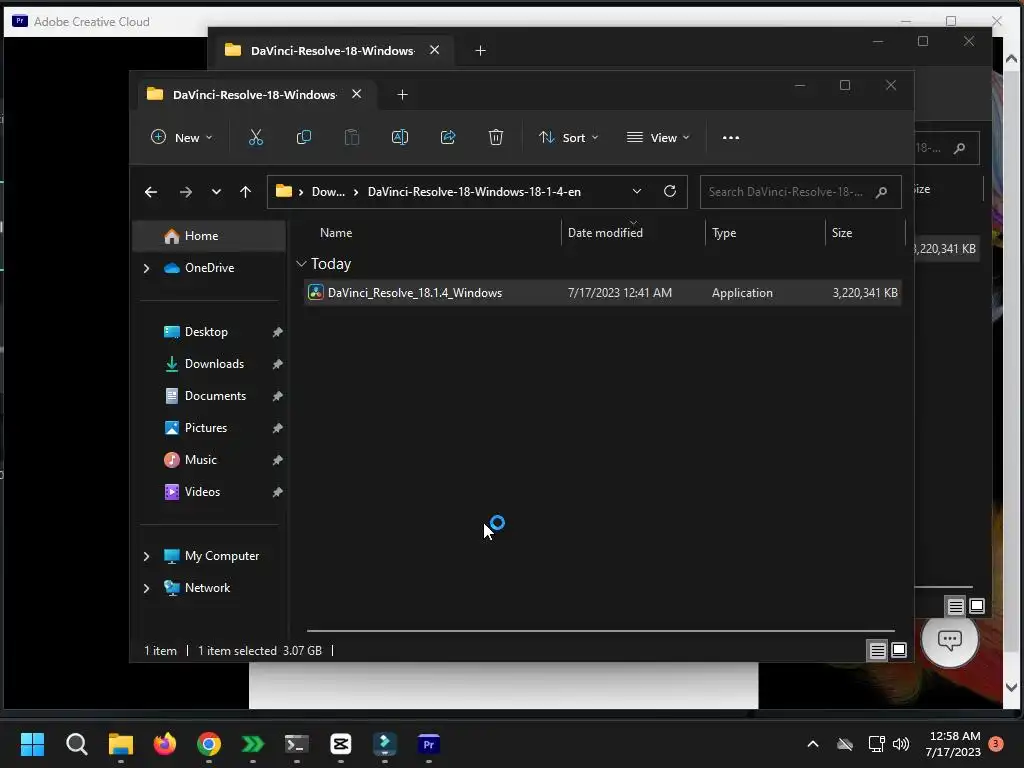This screenshot has height=768, width=1024.
Task: Add a new tab in front Explorer window
Action: (x=402, y=95)
